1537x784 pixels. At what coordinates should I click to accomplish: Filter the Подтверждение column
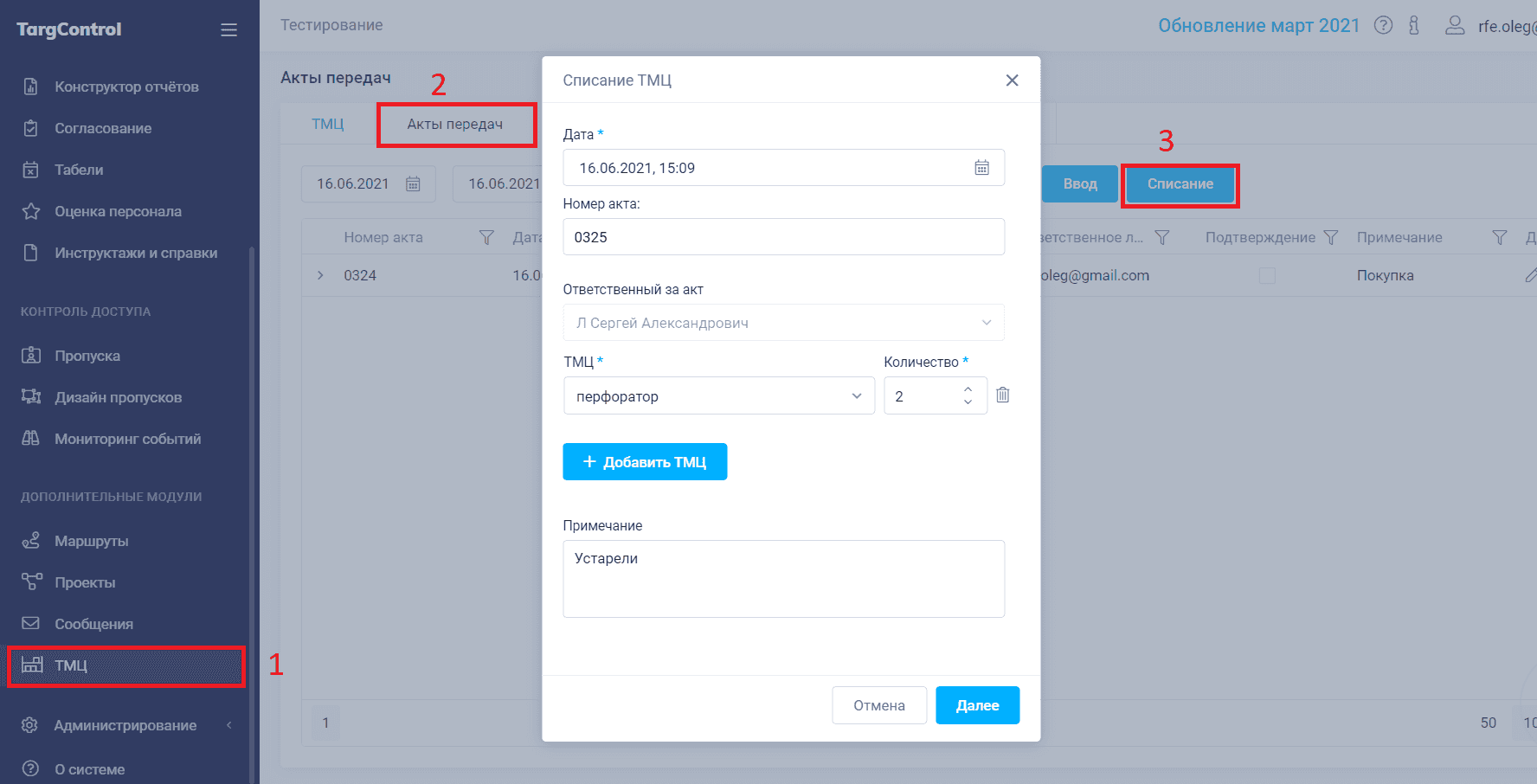pos(1331,237)
